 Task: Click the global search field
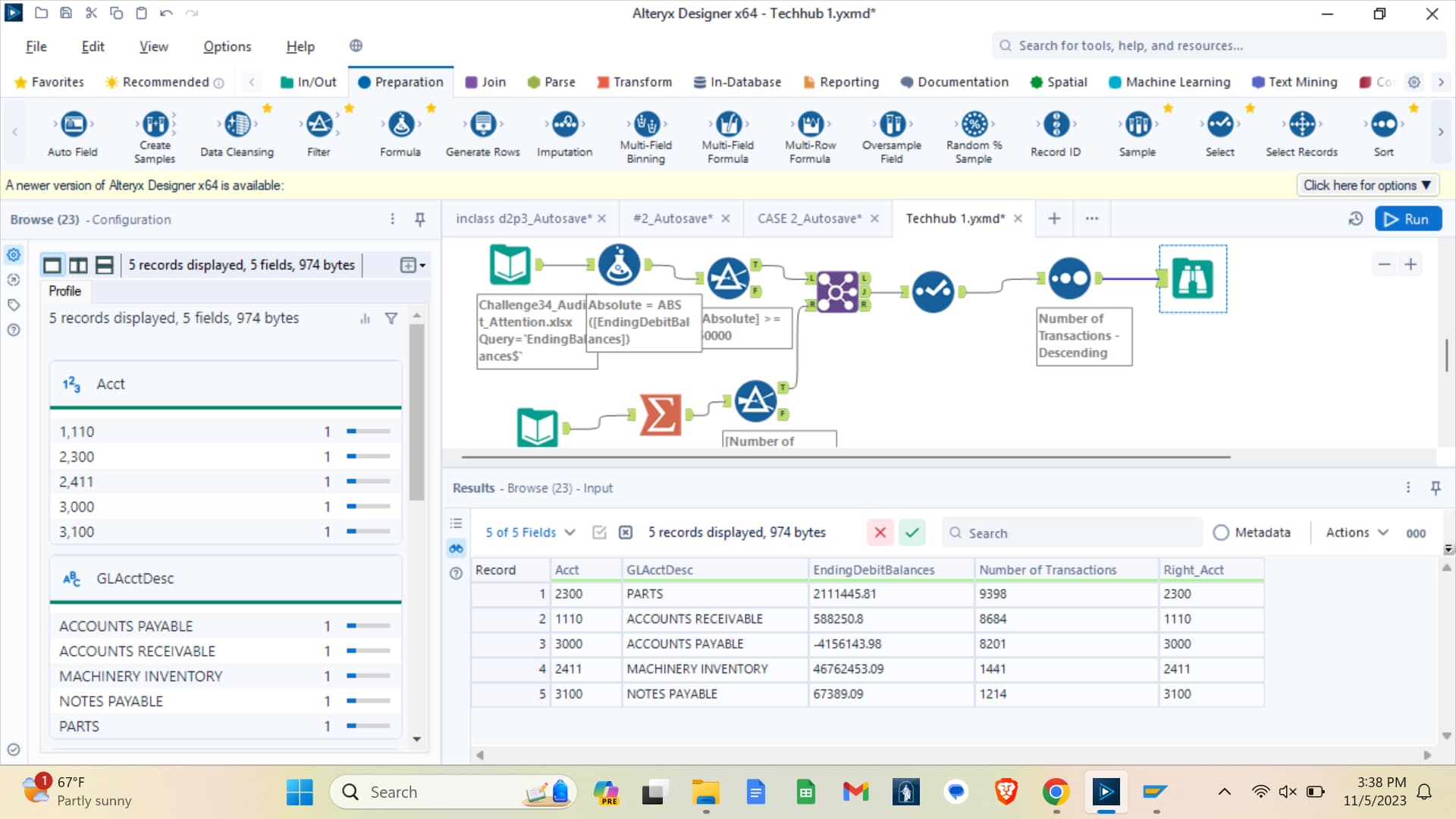tap(1219, 45)
